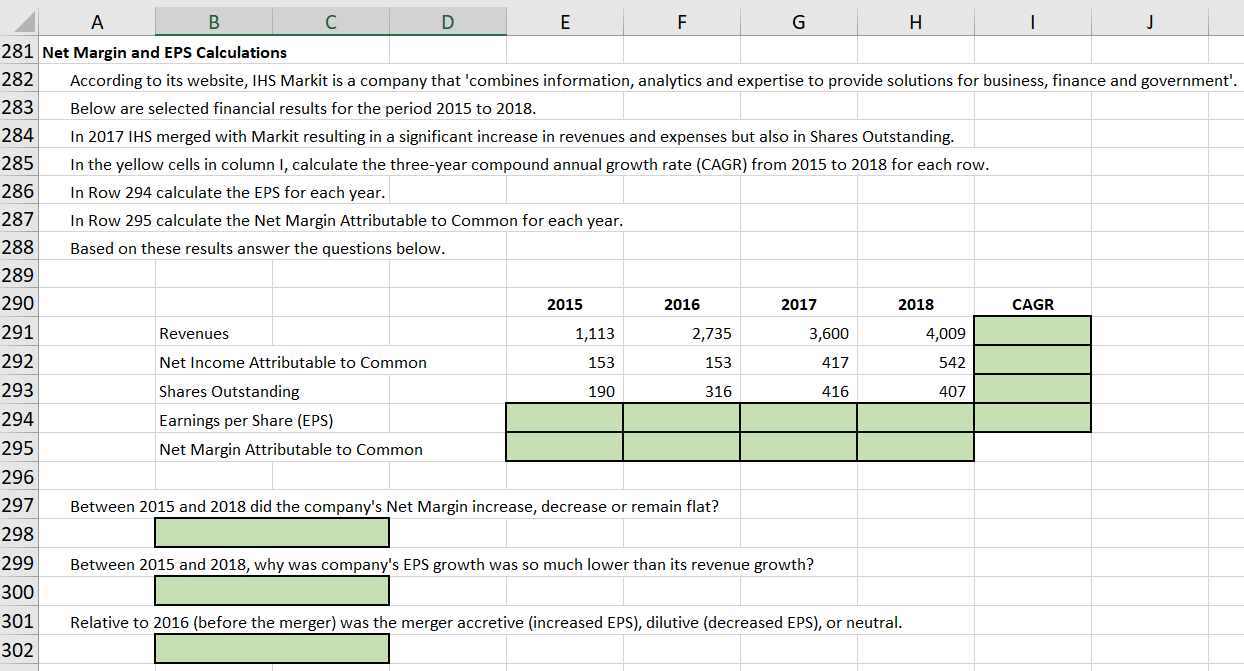Select the answer cell below the Net Margin question
Image resolution: width=1244 pixels, height=671 pixels.
[x=271, y=532]
